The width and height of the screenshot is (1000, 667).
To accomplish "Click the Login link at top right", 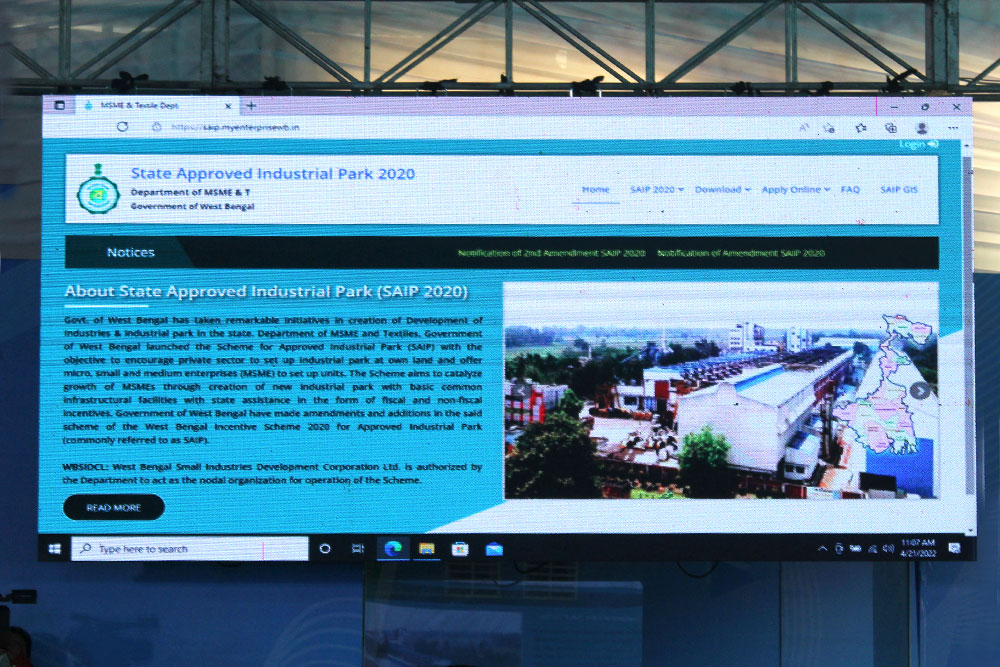I will pos(917,145).
